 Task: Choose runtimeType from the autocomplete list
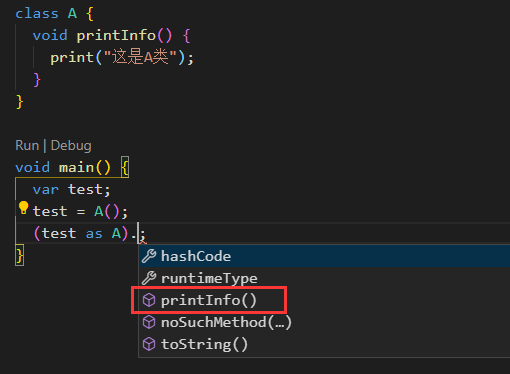[x=324, y=278]
